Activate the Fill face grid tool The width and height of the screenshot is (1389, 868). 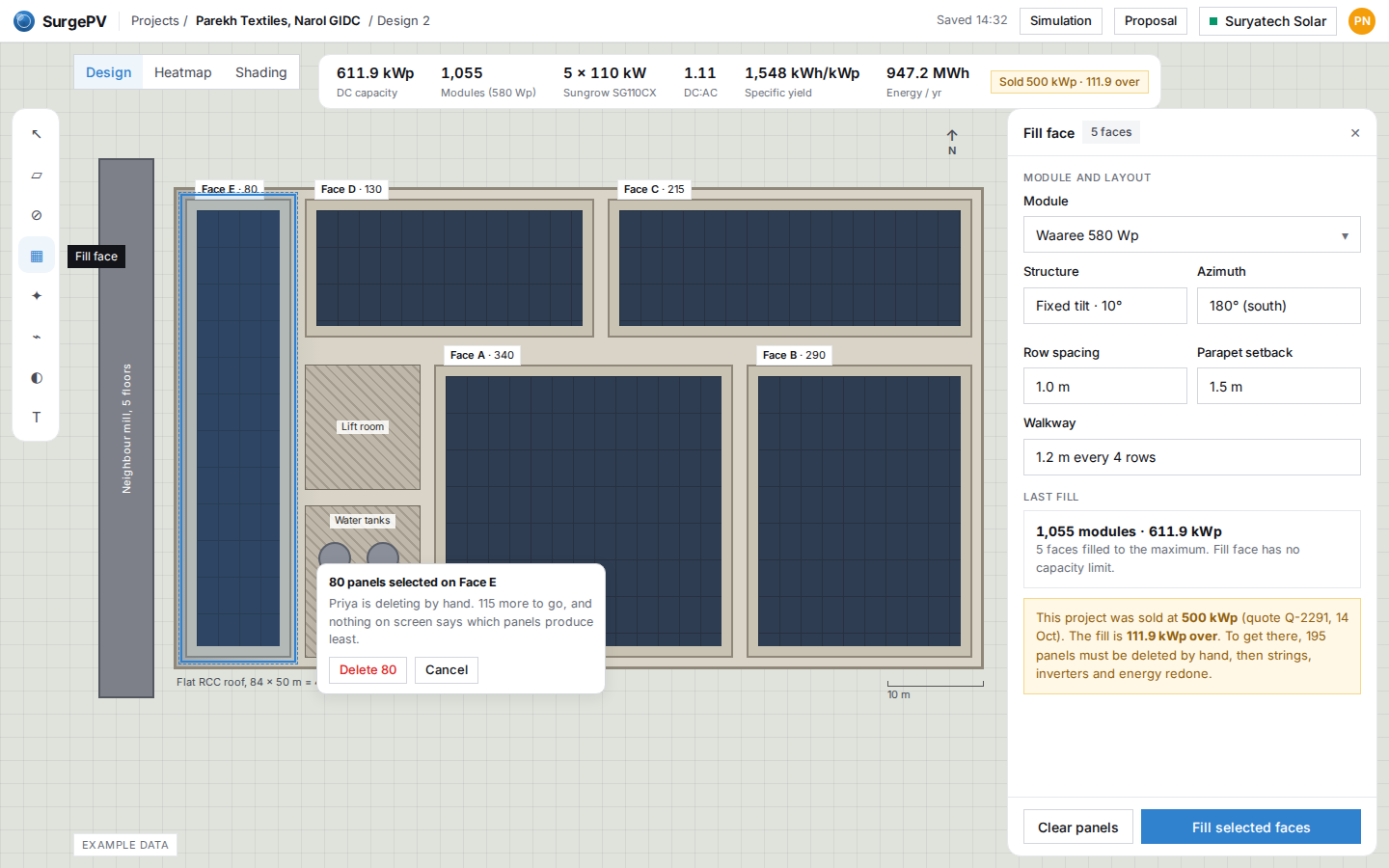click(x=37, y=256)
